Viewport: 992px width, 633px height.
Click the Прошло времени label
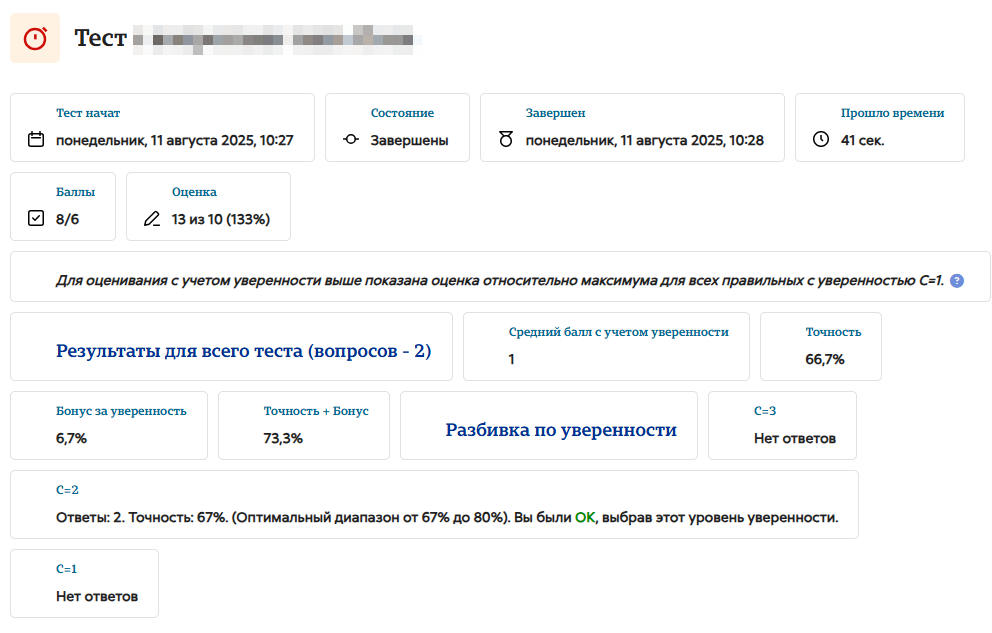pyautogui.click(x=892, y=113)
